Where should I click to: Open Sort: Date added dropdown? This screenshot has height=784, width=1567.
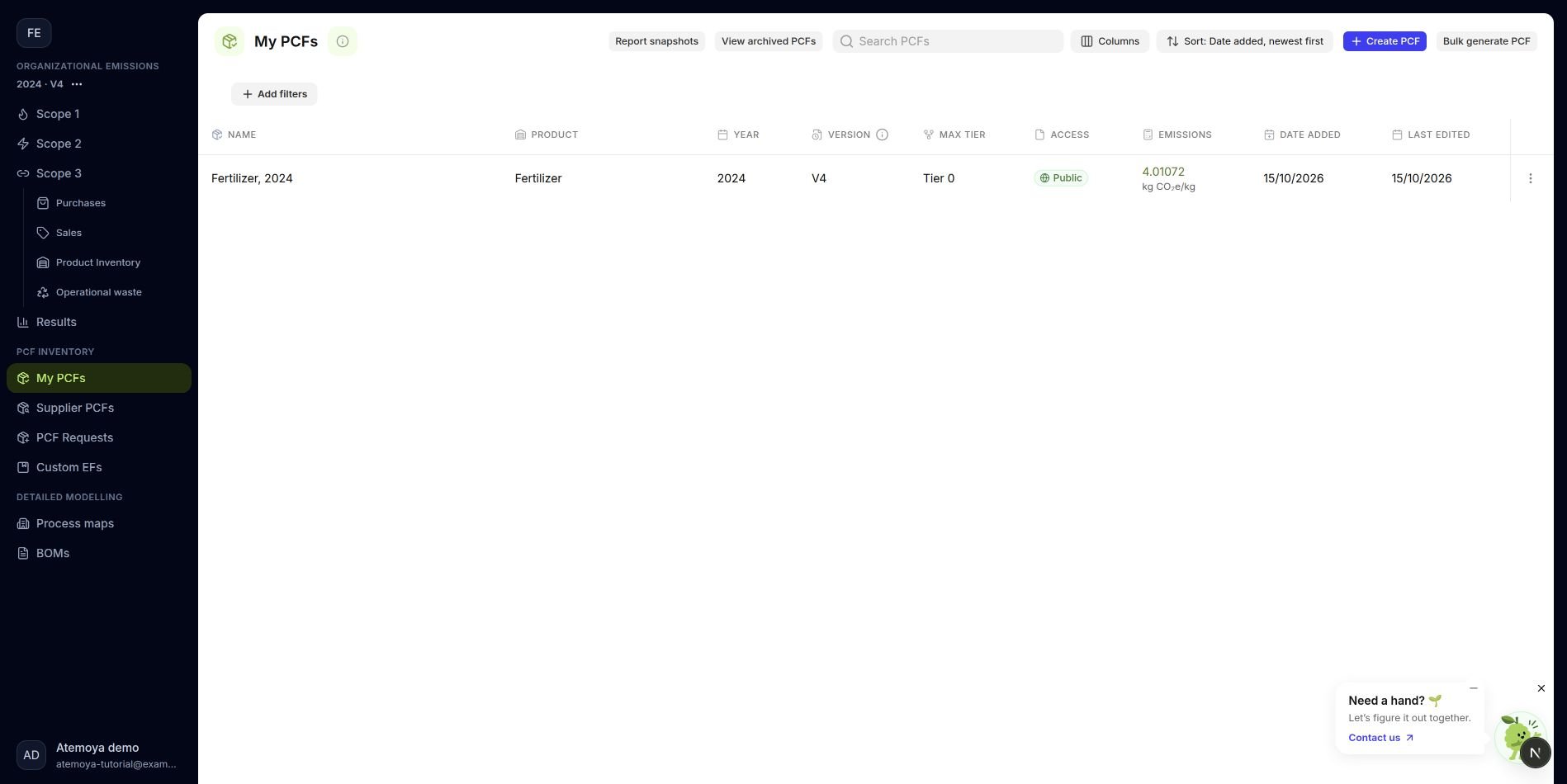[1244, 41]
